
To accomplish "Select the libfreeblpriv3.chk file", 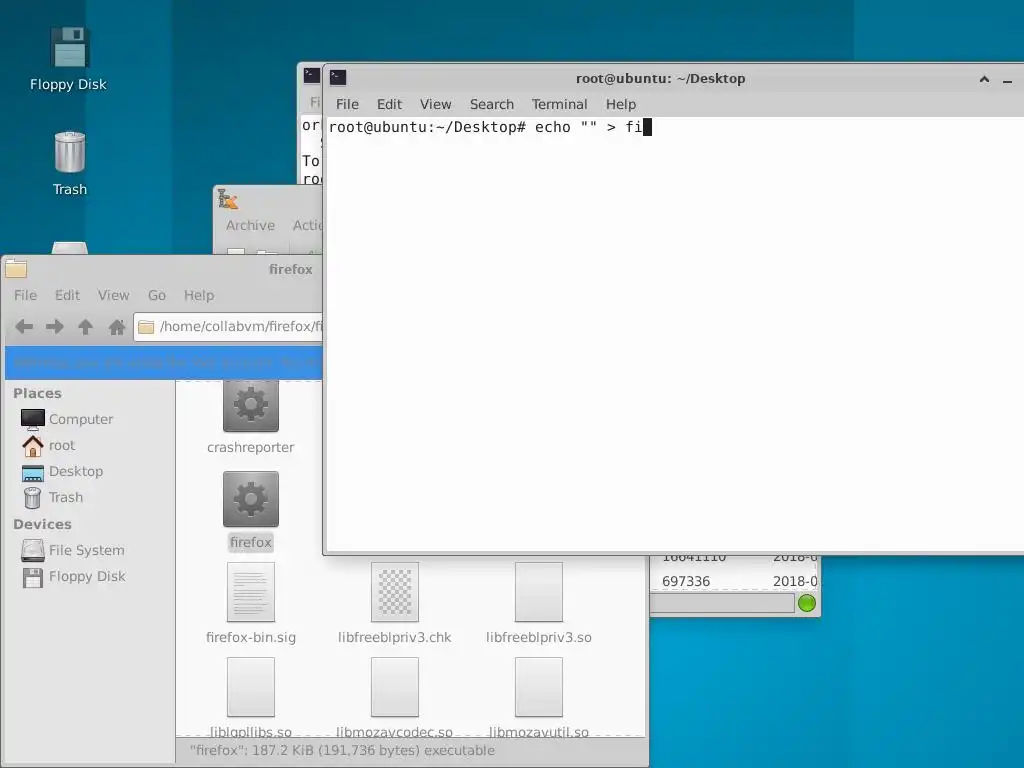I will coord(394,592).
